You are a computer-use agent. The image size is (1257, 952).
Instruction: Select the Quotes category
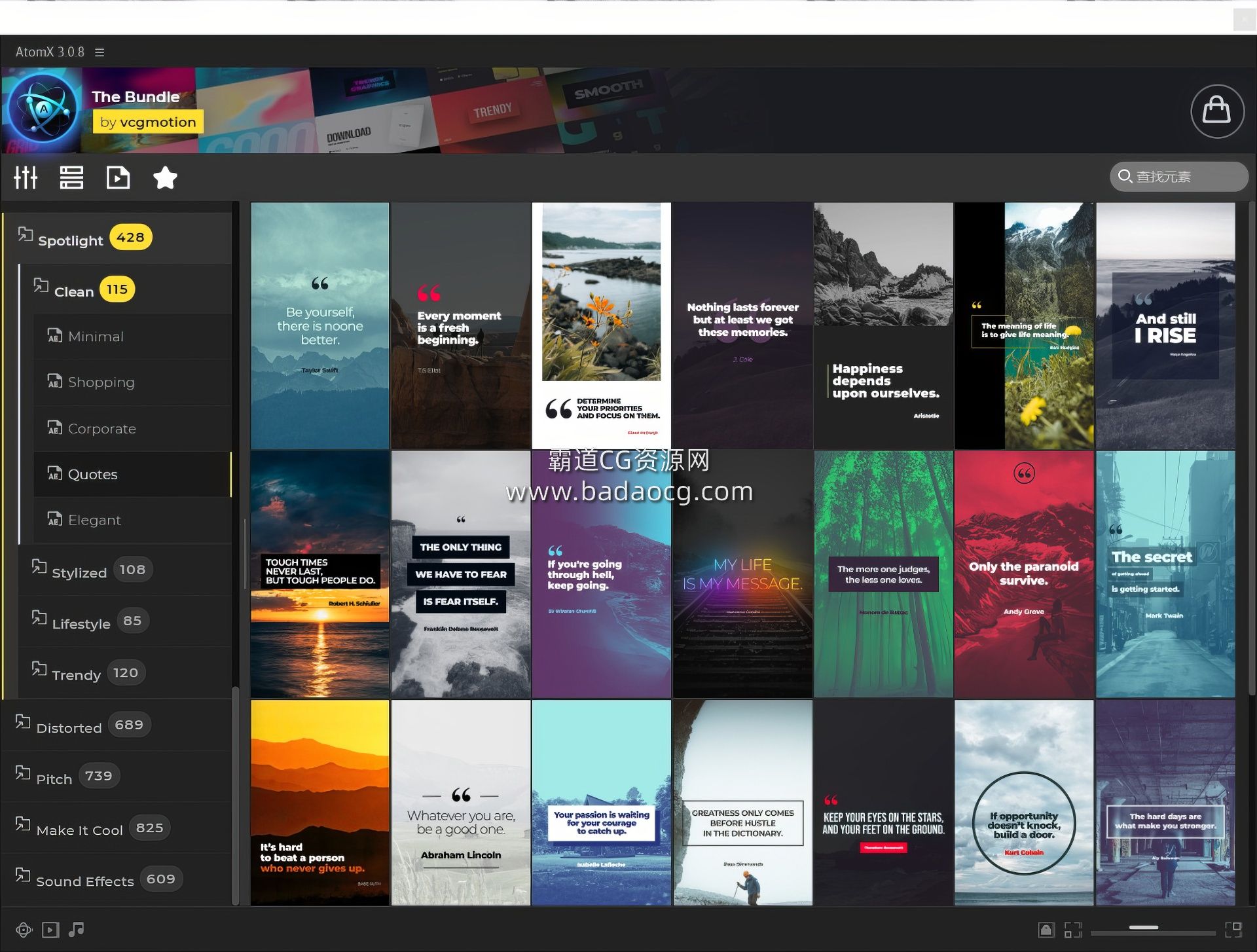point(132,474)
